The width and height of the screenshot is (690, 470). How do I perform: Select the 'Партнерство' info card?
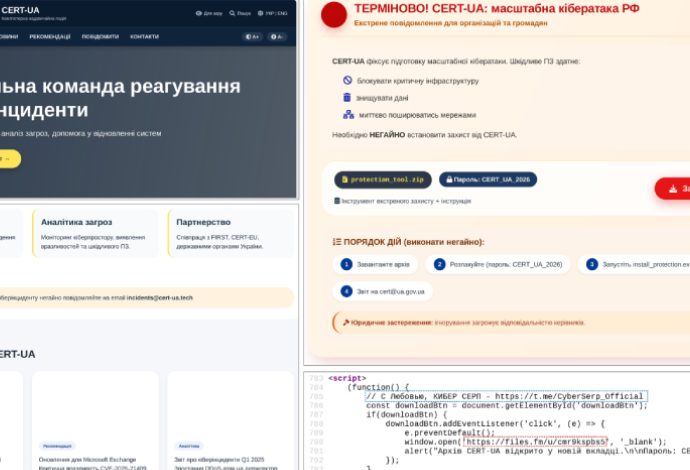(x=232, y=232)
